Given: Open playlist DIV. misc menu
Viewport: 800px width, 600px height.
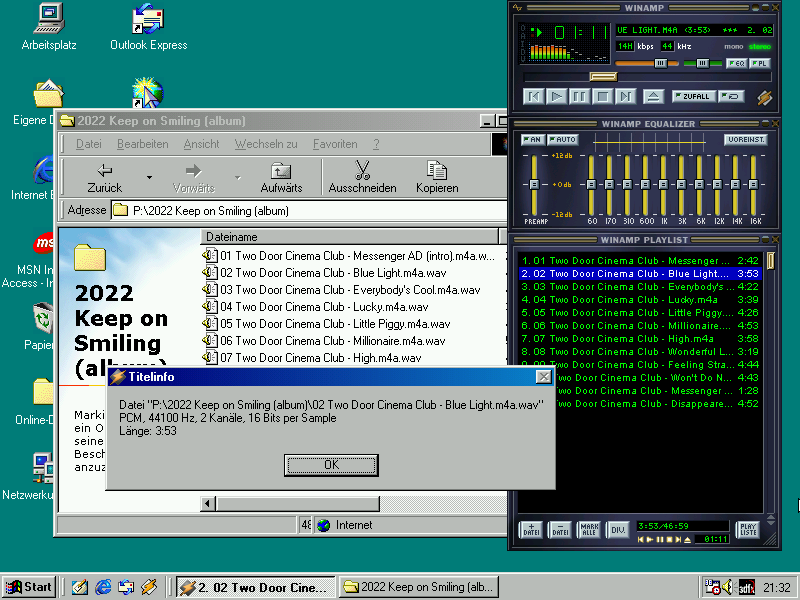Looking at the screenshot, I should pyautogui.click(x=618, y=530).
